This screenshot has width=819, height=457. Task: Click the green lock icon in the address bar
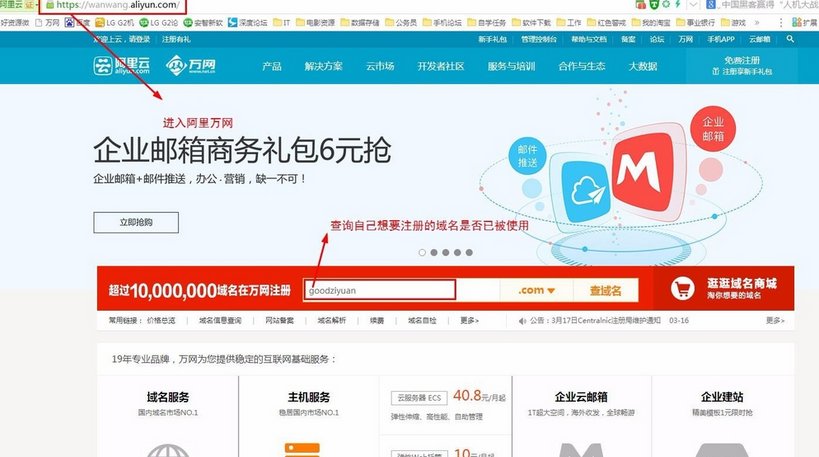pyautogui.click(x=50, y=5)
